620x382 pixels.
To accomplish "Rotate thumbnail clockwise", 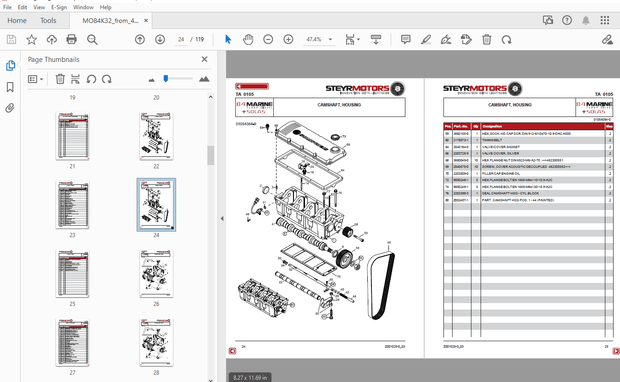I will [107, 79].
